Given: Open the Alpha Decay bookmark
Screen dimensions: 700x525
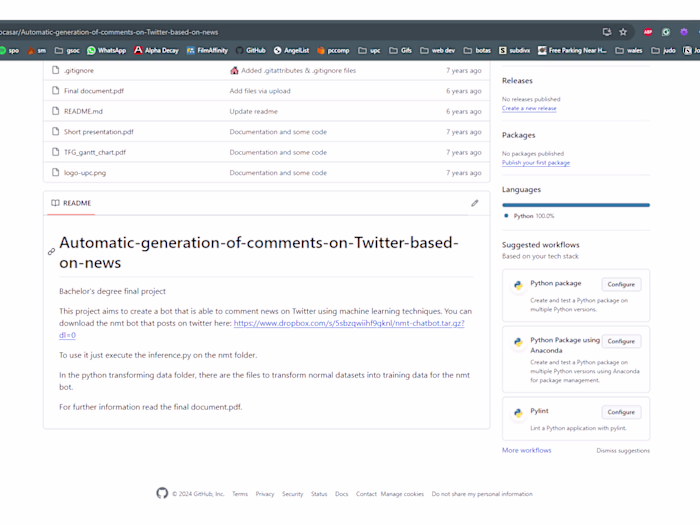Looking at the screenshot, I should coord(156,50).
